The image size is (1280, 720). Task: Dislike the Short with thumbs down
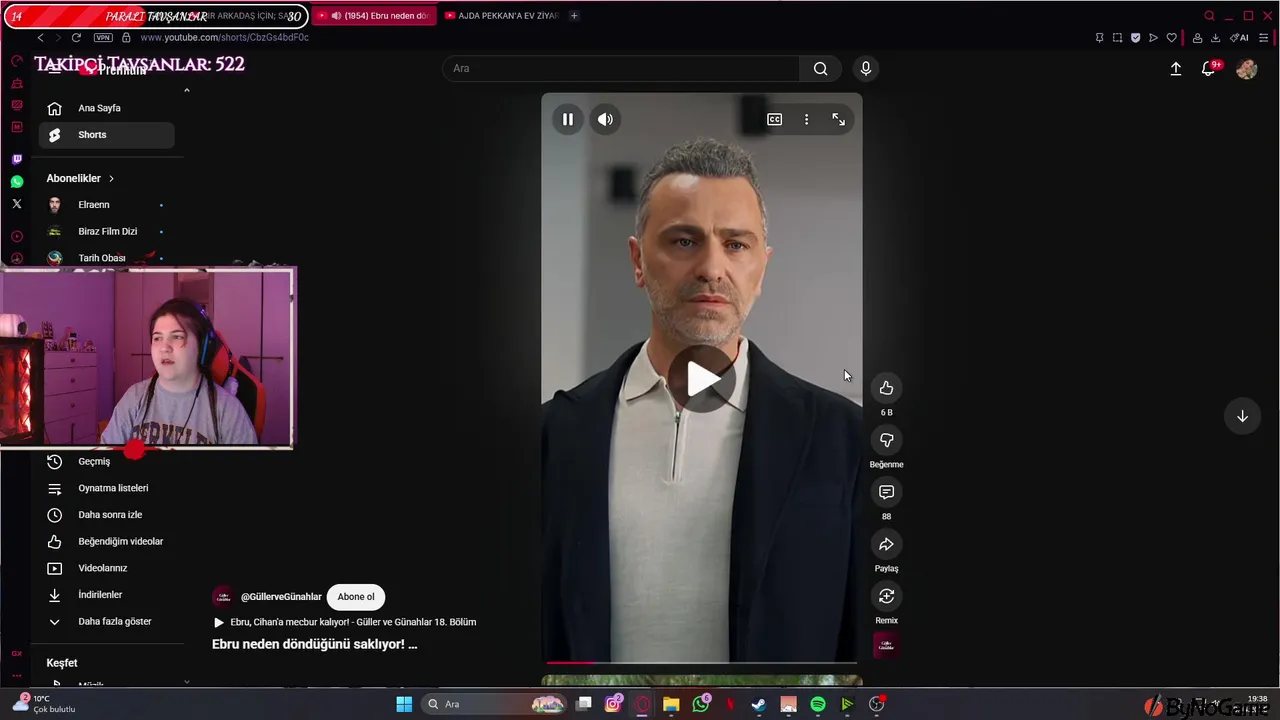(886, 440)
